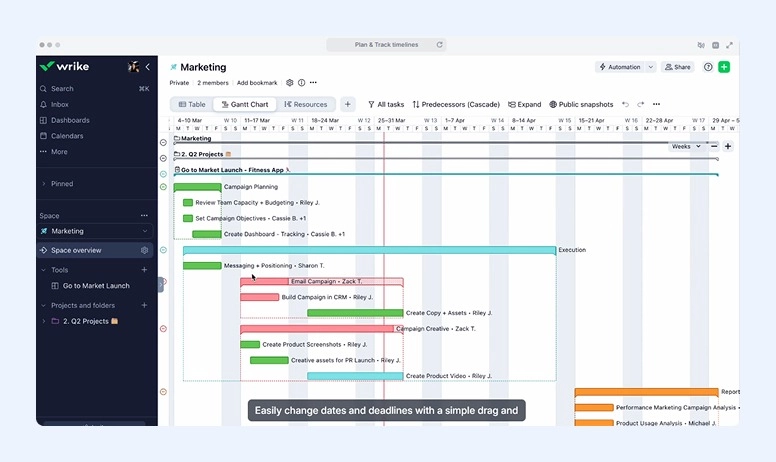The image size is (776, 462).
Task: Redo the last change
Action: pos(640,104)
